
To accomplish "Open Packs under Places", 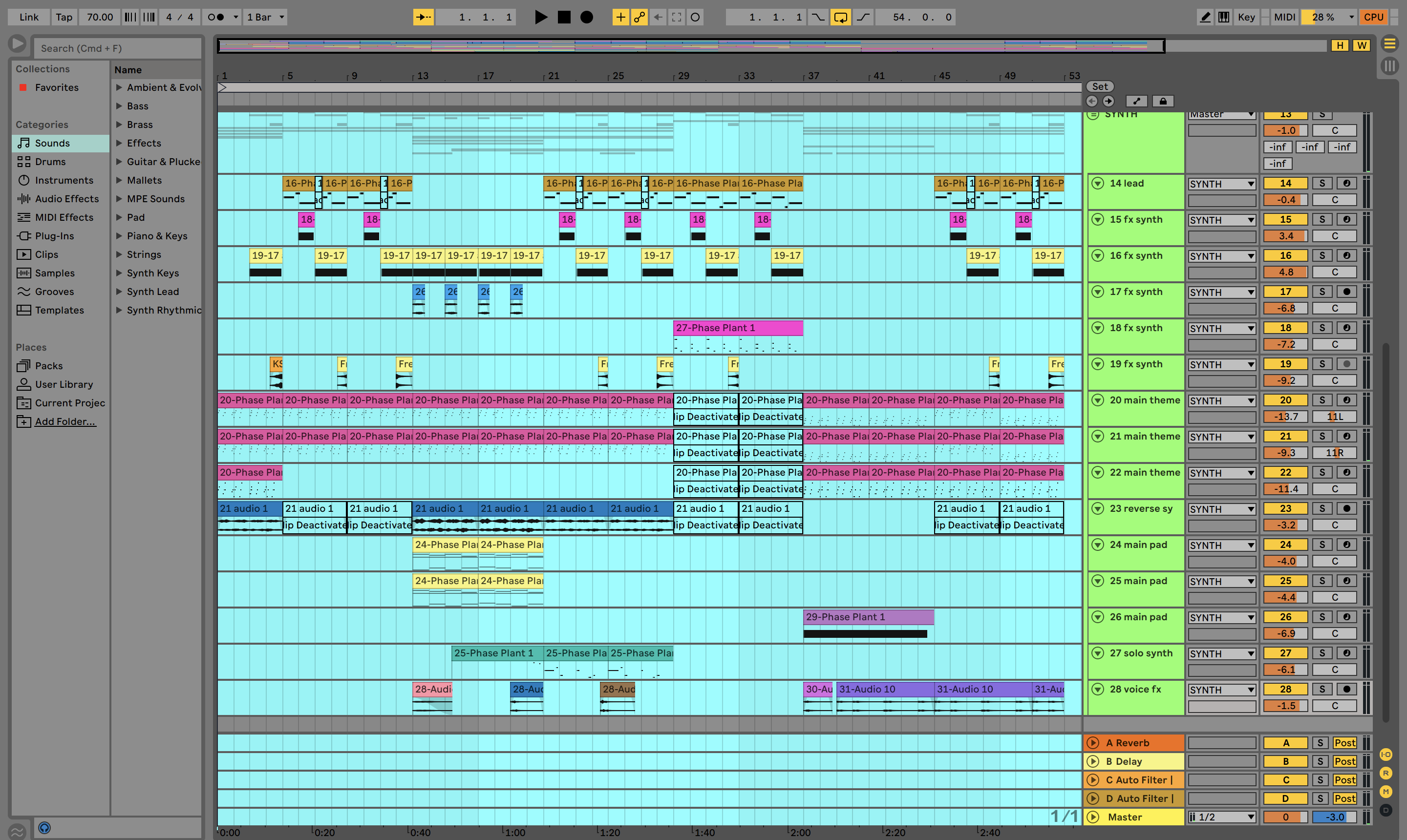I will [x=60, y=366].
